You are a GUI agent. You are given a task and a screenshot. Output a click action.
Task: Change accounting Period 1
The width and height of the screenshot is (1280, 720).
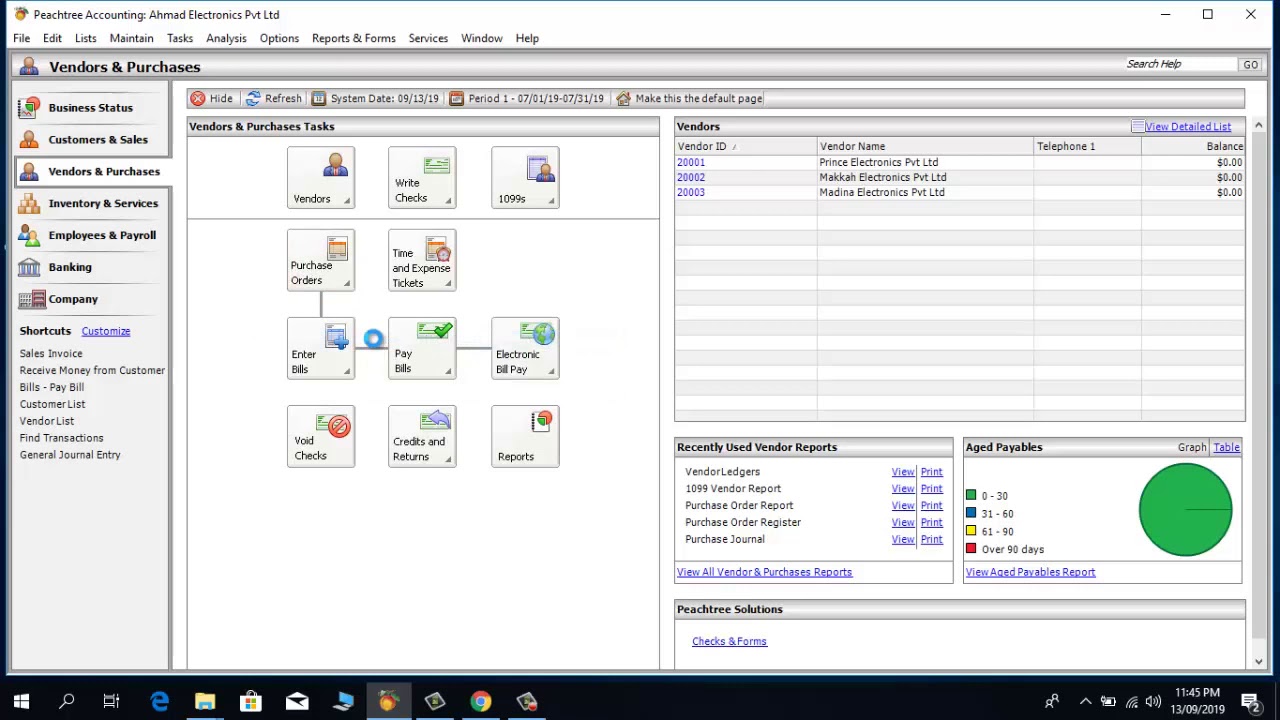click(x=526, y=98)
